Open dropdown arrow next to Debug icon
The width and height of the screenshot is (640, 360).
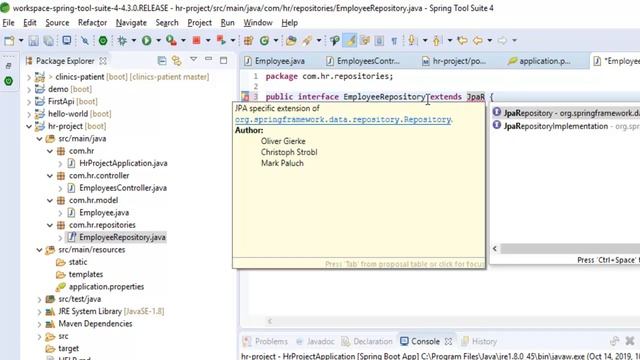tap(133, 40)
